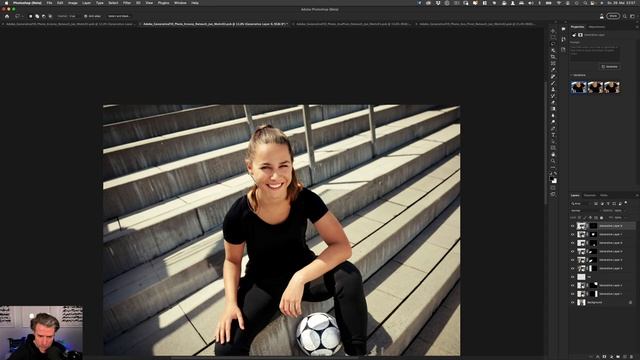640x360 pixels.
Task: Create new group folder icon
Action: tap(618, 357)
